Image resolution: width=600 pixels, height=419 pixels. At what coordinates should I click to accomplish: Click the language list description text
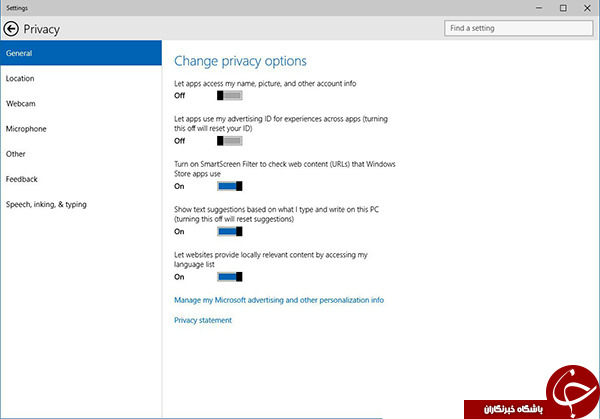(x=271, y=259)
